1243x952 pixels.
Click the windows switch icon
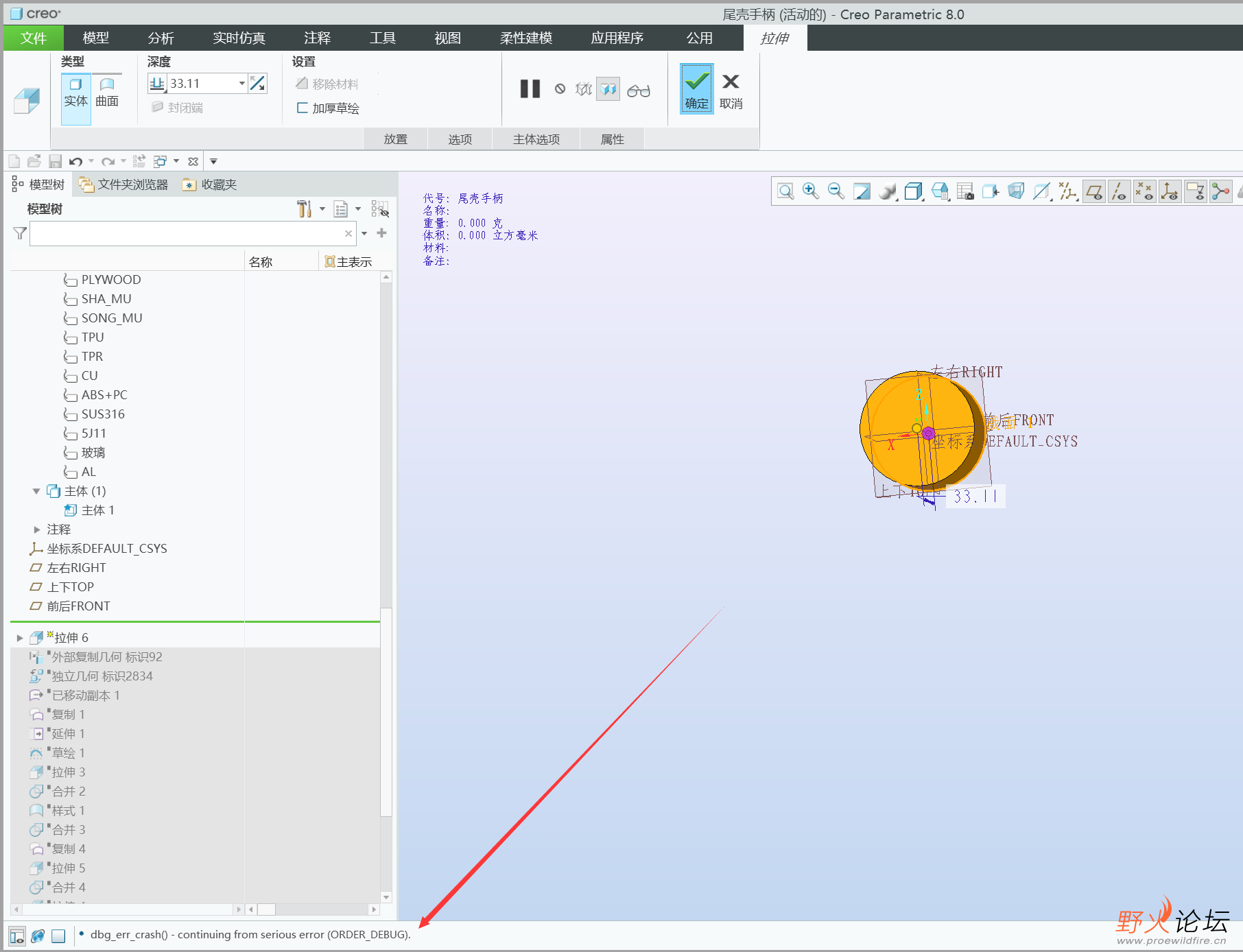tap(161, 161)
